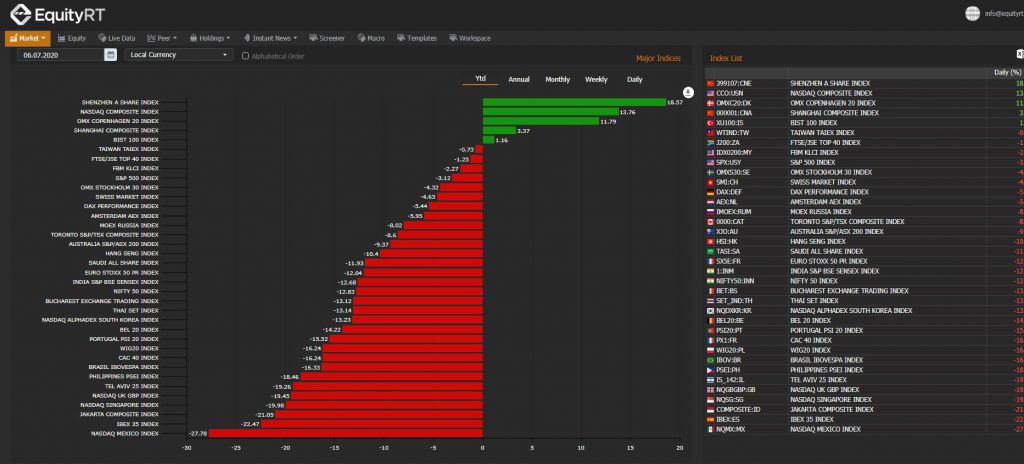
Task: Expand the Holdings menu
Action: [210, 39]
